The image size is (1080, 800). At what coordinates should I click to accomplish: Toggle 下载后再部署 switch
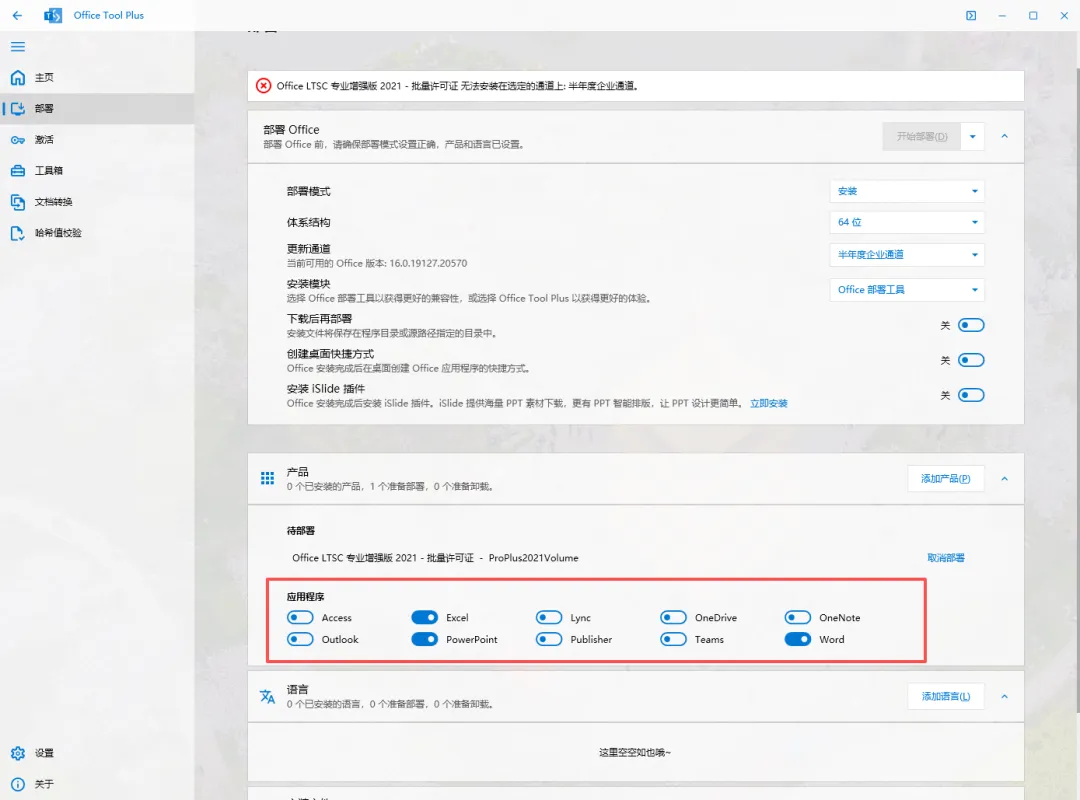tap(971, 325)
